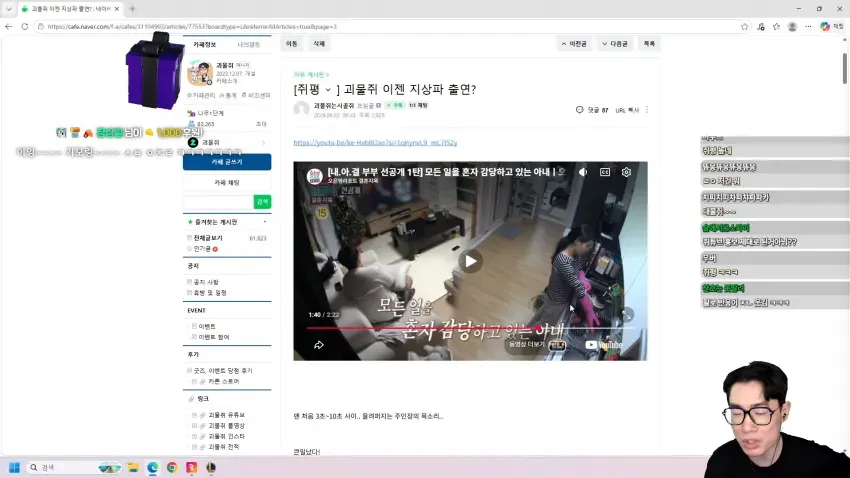850x478 pixels.
Task: Open the comments bubble icon
Action: tap(579, 109)
